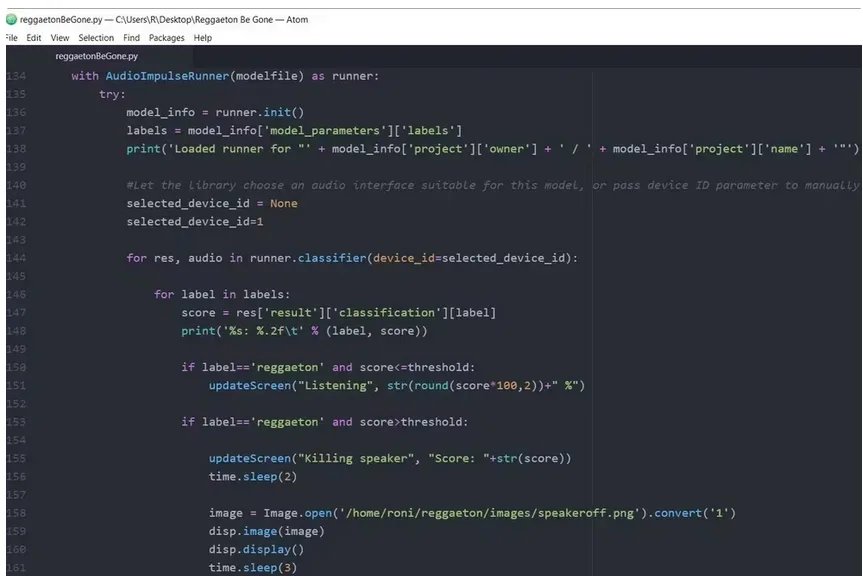Image resolution: width=863 pixels, height=576 pixels.
Task: Click the 'Killing speaker' updateScreen line
Action: 389,458
